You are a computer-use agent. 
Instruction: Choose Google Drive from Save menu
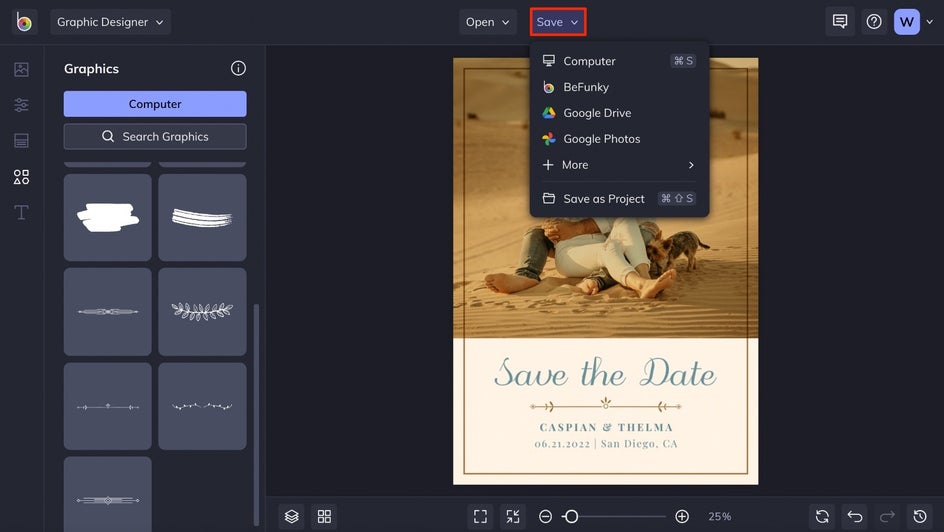tap(596, 113)
